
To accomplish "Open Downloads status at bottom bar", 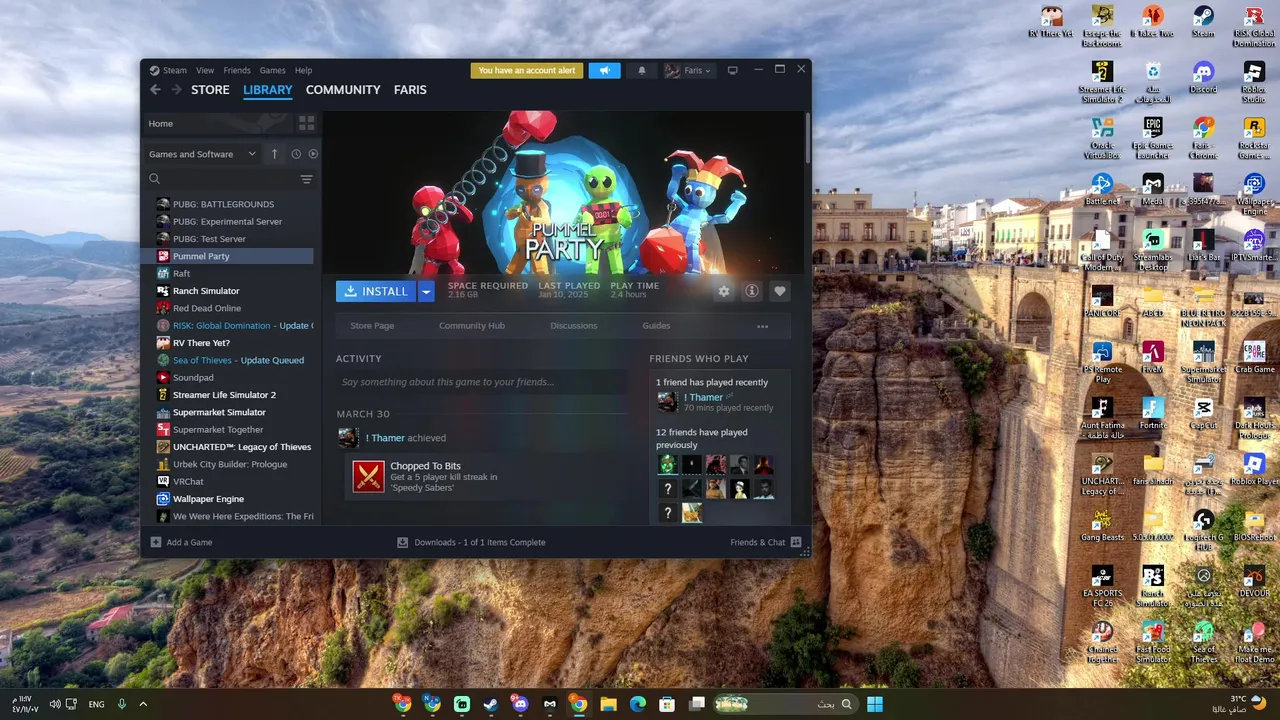I will pyautogui.click(x=472, y=542).
